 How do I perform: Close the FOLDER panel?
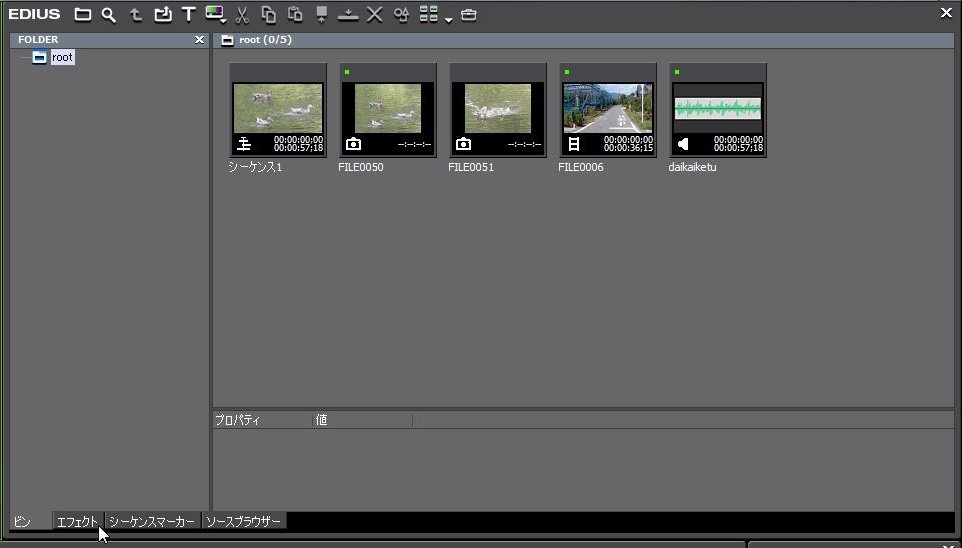(x=199, y=40)
